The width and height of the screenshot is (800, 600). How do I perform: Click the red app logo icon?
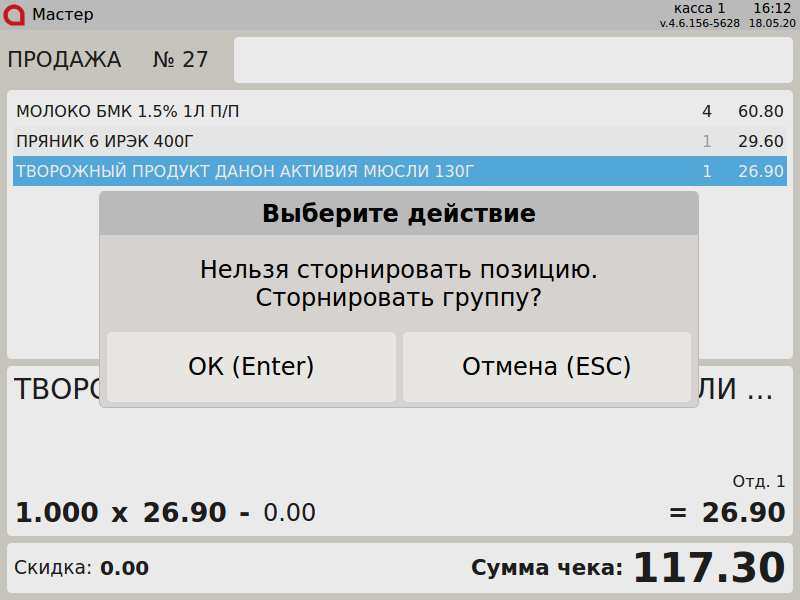tap(16, 14)
